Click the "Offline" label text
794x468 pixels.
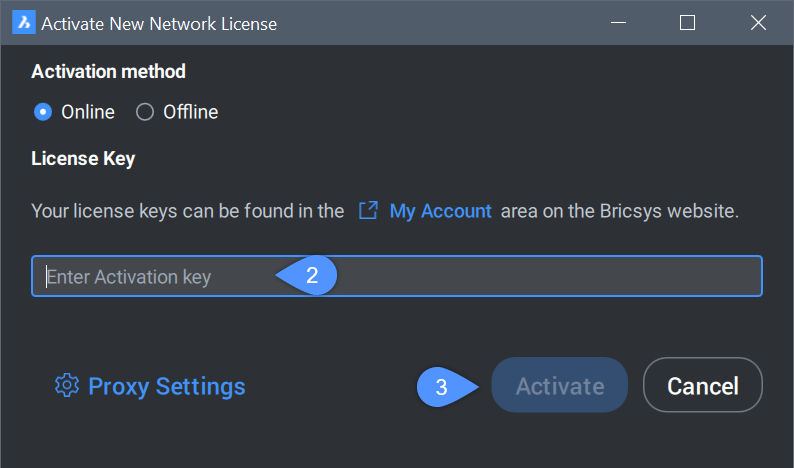coord(190,112)
